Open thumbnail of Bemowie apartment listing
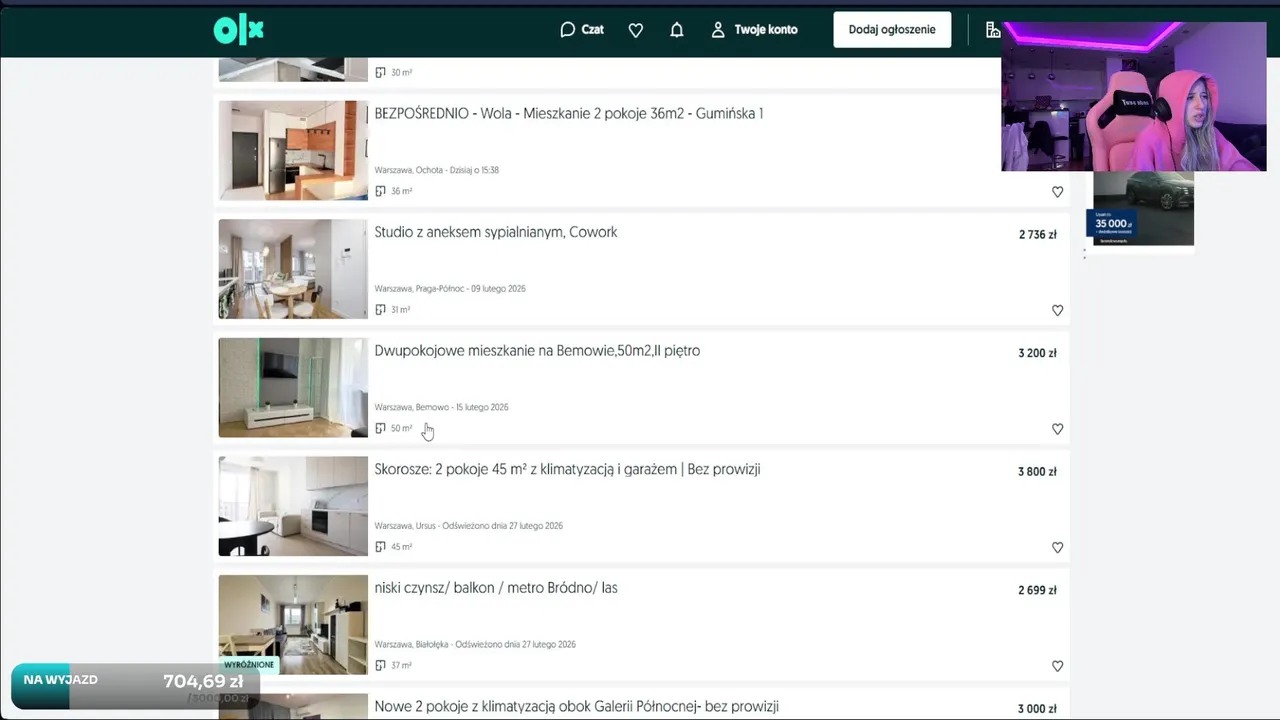Image resolution: width=1280 pixels, height=720 pixels. pyautogui.click(x=293, y=387)
